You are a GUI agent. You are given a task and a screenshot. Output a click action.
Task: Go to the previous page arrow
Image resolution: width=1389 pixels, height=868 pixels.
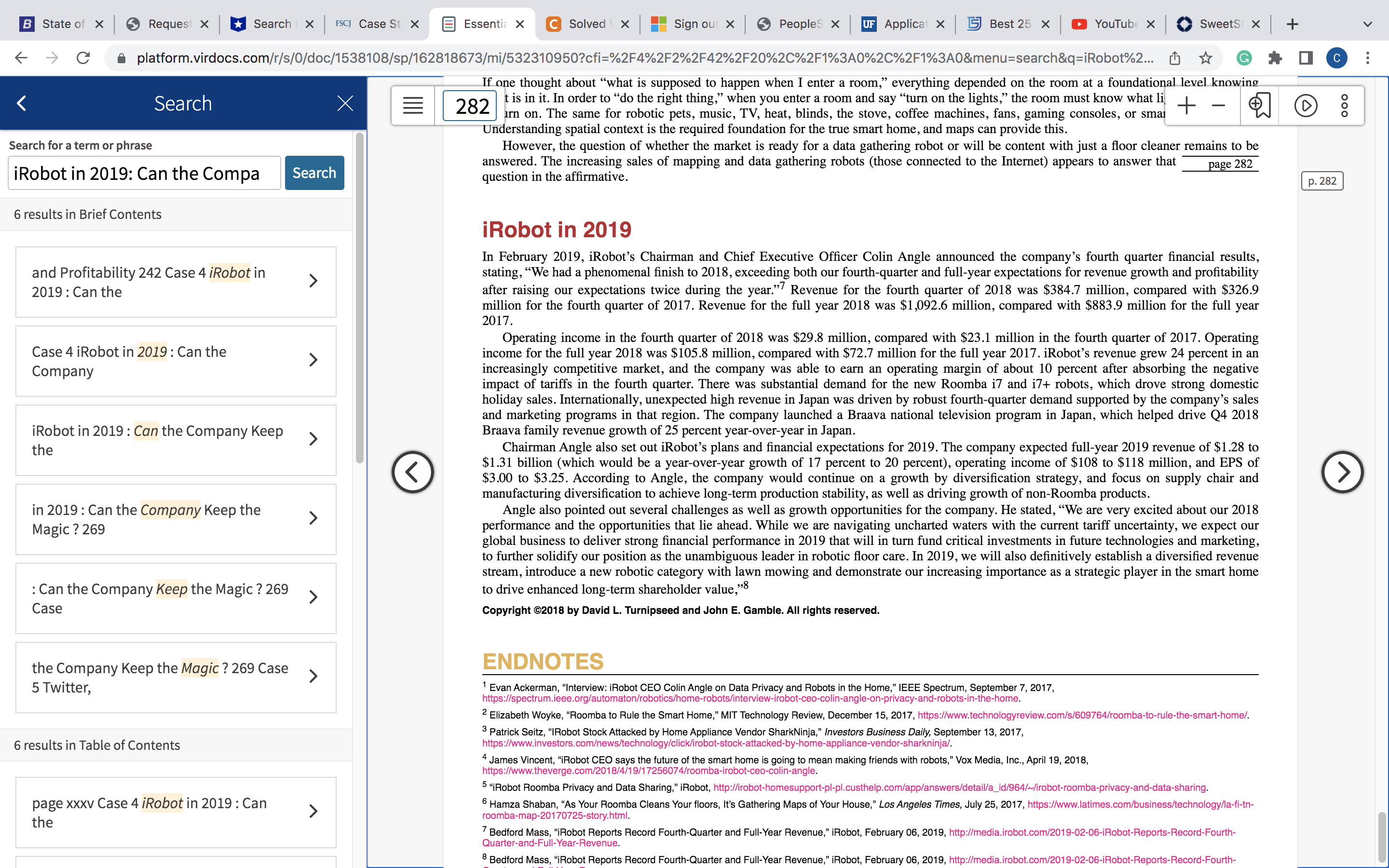413,472
